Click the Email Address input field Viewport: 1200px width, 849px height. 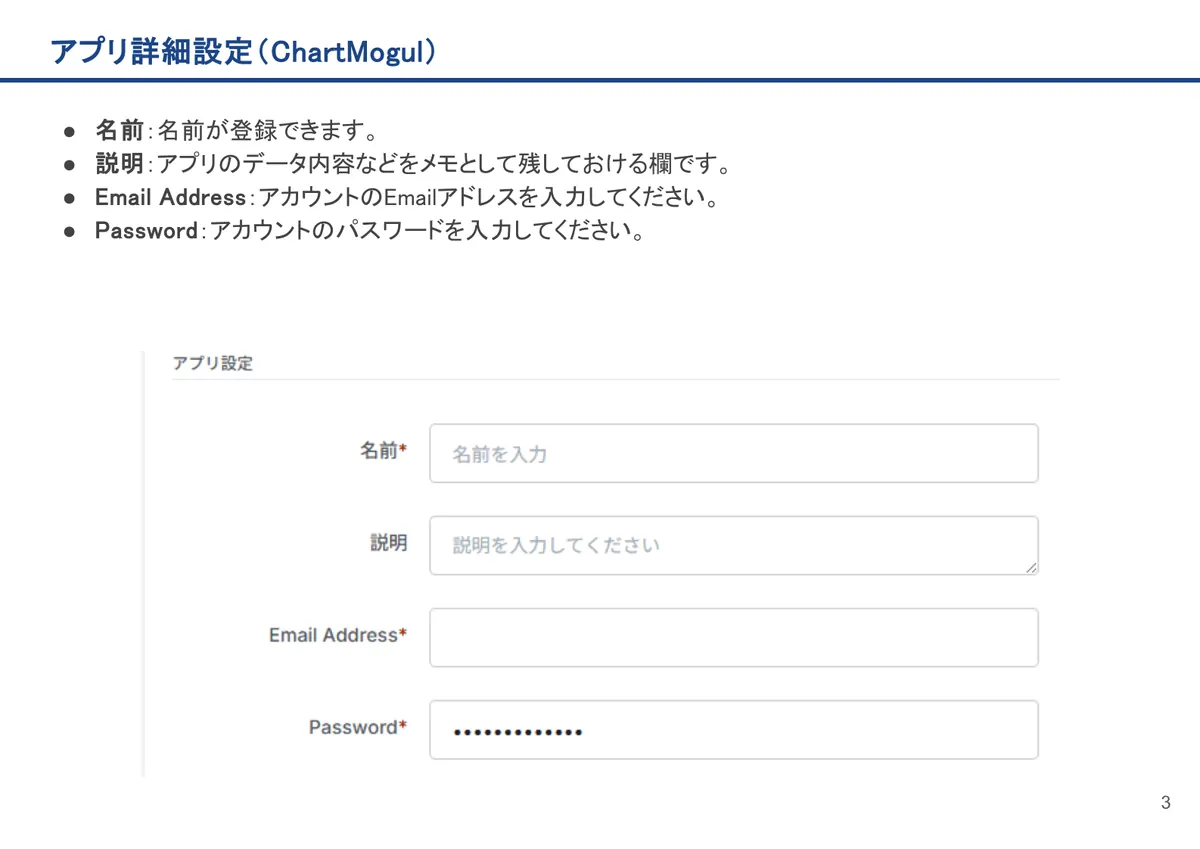(x=734, y=637)
